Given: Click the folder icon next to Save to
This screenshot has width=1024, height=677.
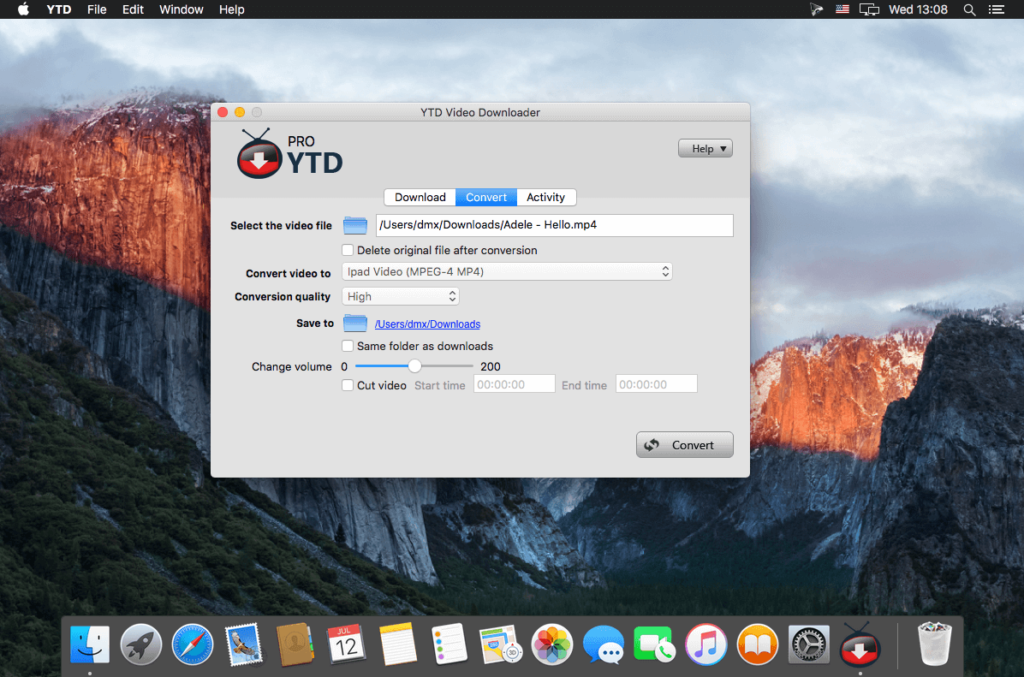Looking at the screenshot, I should 355,322.
